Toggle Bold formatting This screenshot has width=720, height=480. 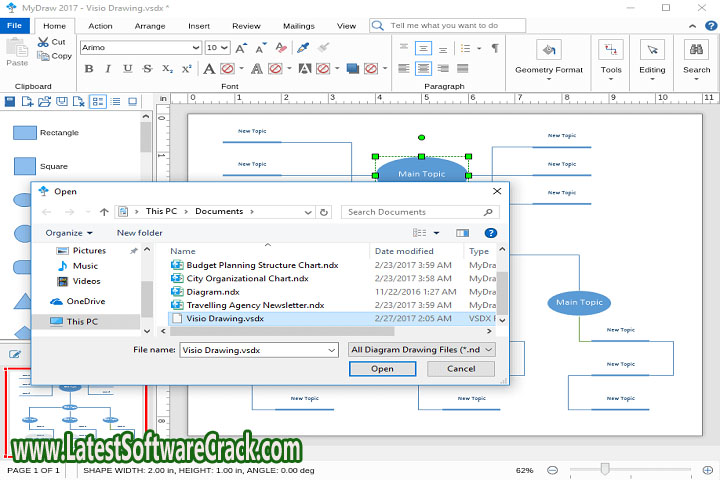[89, 69]
